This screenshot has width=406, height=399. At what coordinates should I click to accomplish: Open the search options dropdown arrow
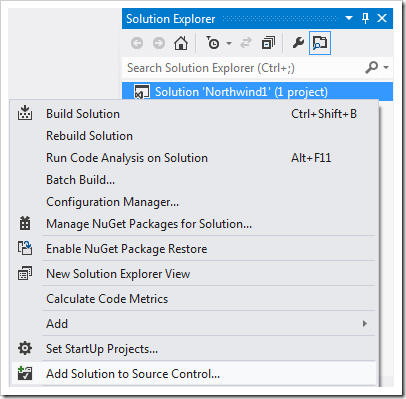click(386, 68)
